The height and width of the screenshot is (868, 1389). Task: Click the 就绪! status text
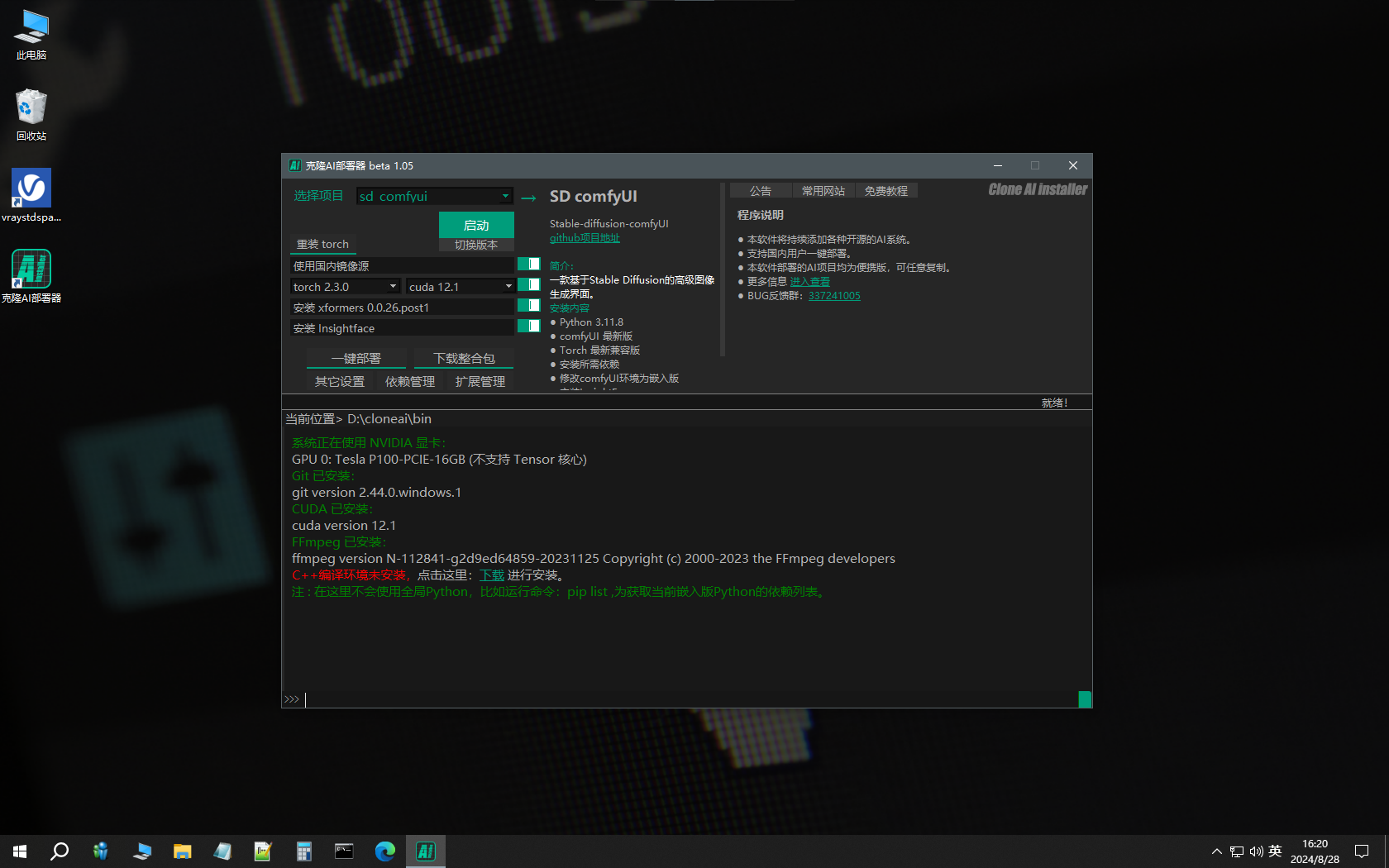coord(1054,403)
